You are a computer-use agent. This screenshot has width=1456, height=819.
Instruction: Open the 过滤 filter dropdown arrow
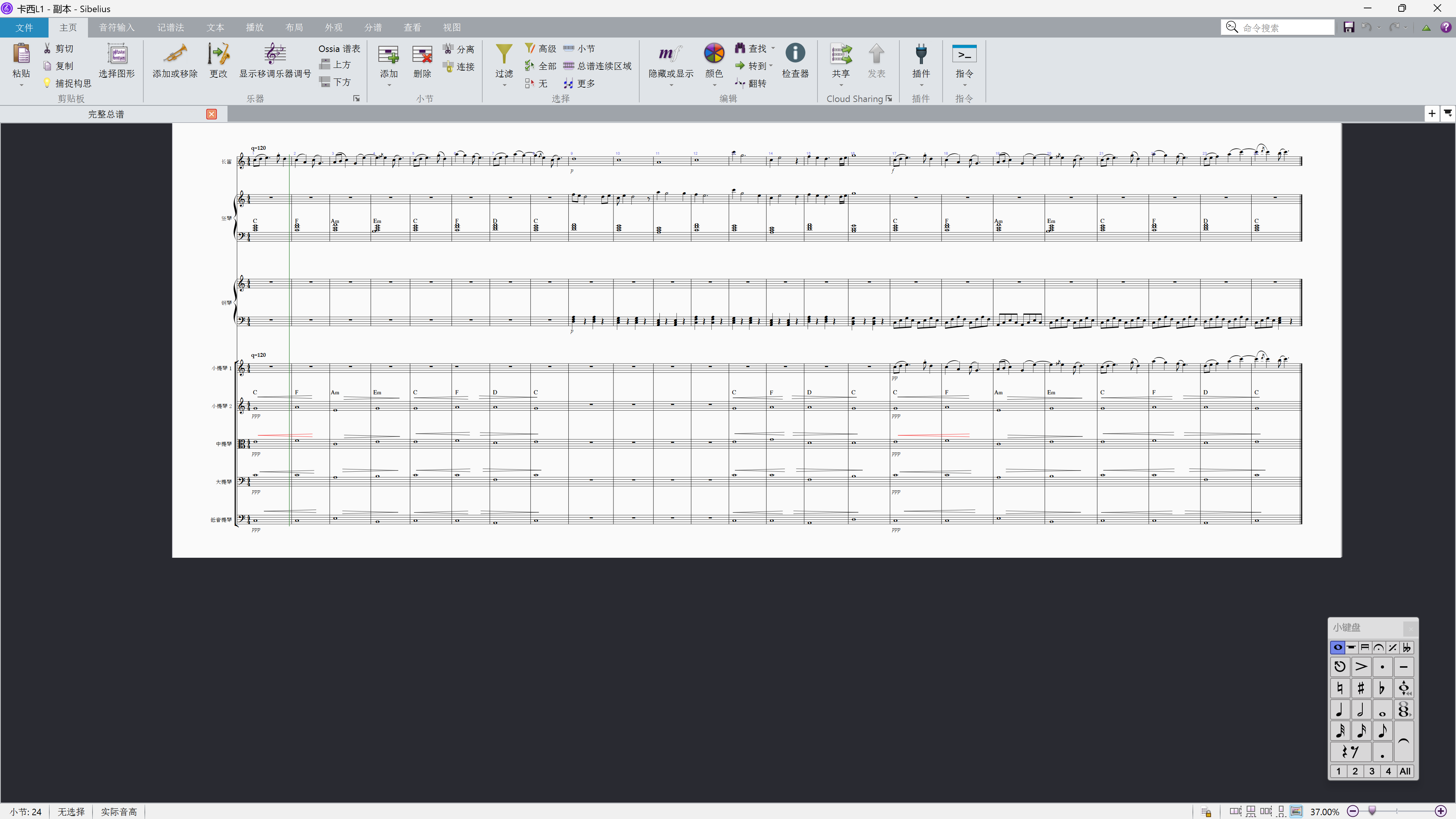504,85
